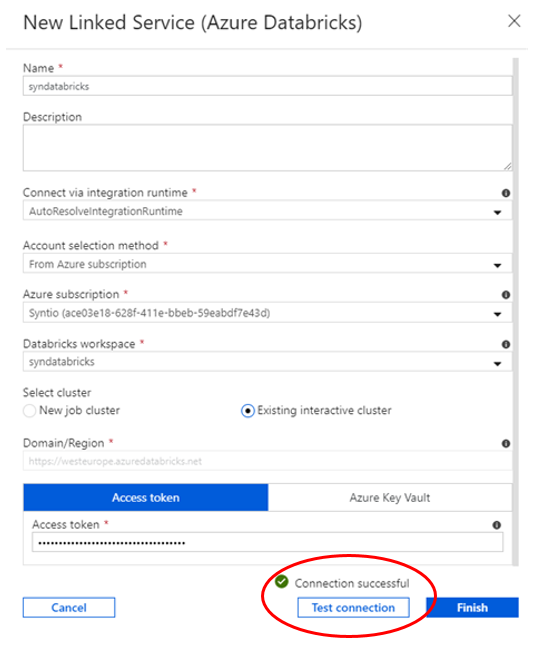Viewport: 546px width, 652px height.
Task: Open integration runtime dropdown
Action: [267, 212]
